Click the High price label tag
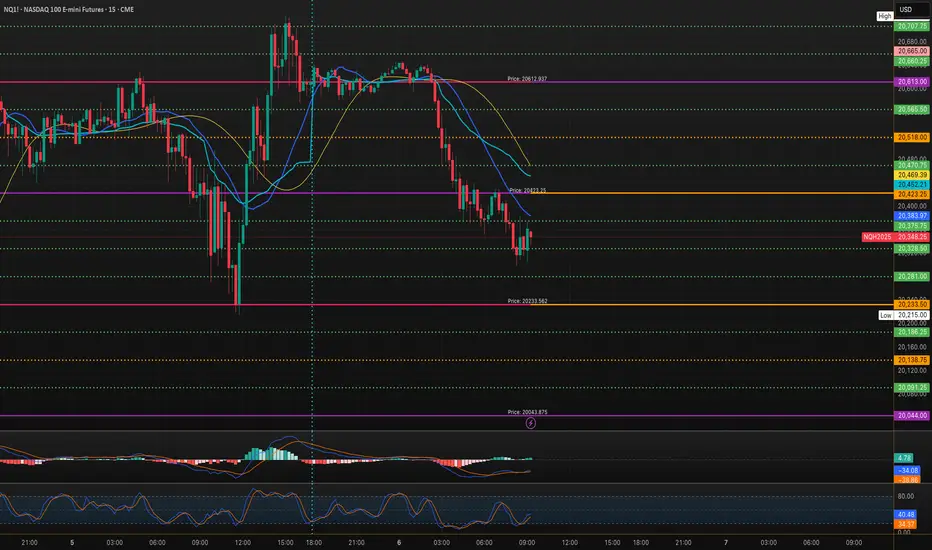Viewport: 932px width, 550px height. (x=884, y=17)
